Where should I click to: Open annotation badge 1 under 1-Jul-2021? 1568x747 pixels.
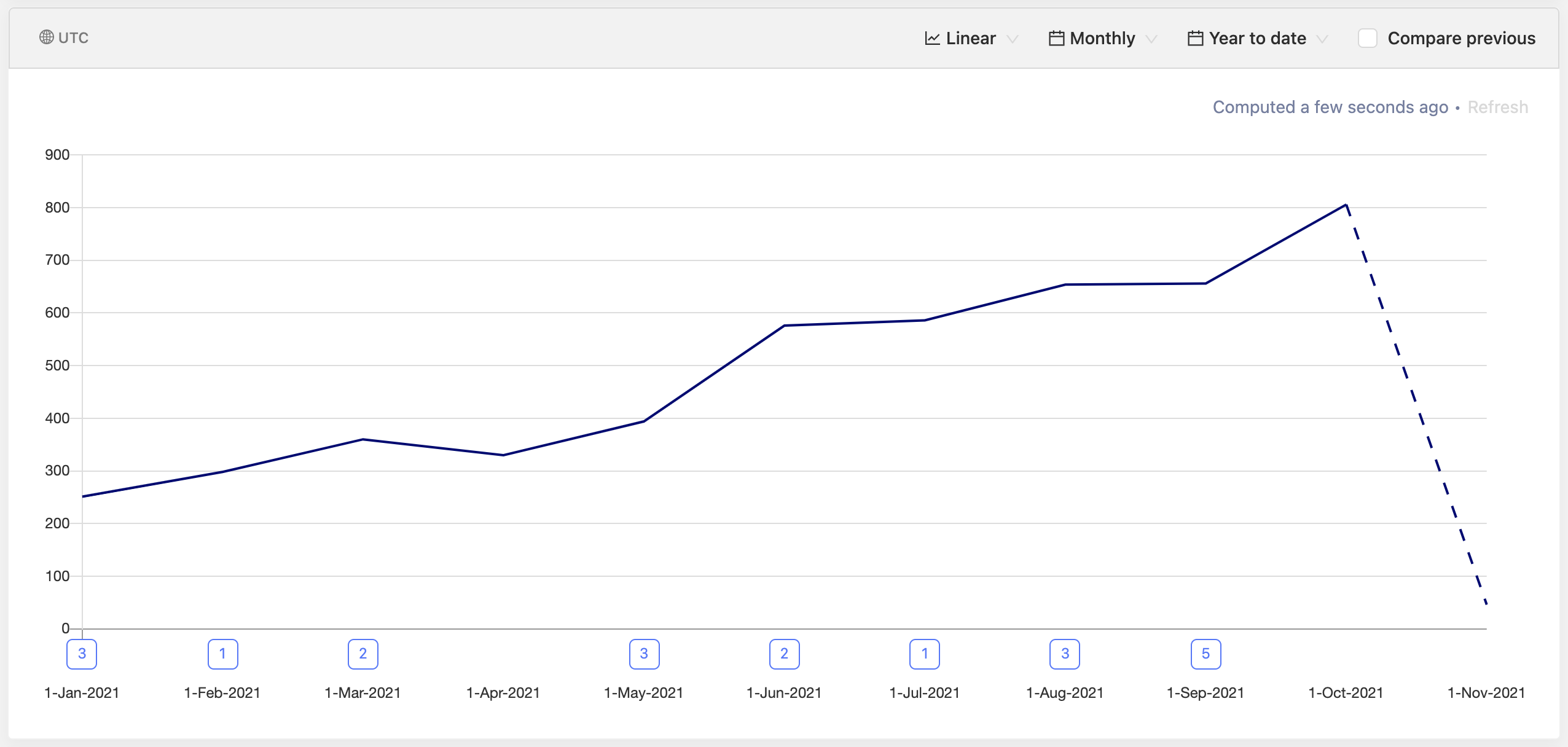point(925,654)
